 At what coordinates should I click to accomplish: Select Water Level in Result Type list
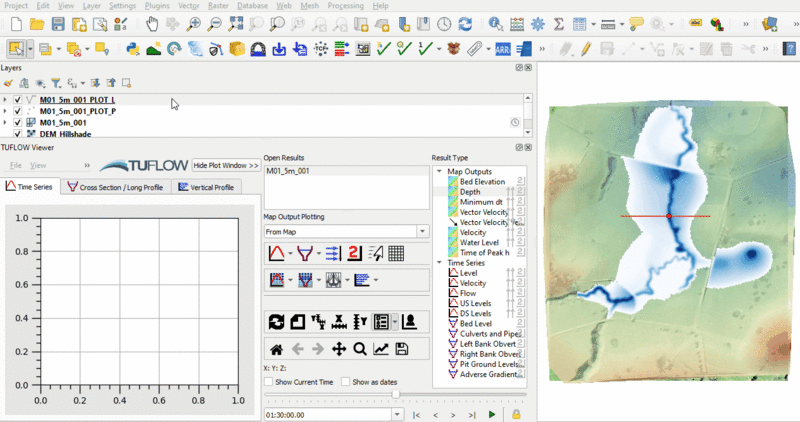tap(480, 243)
